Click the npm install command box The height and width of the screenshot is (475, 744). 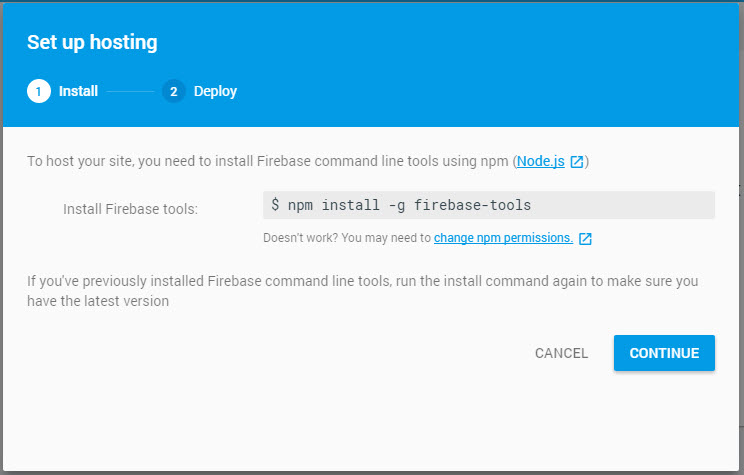tap(489, 205)
